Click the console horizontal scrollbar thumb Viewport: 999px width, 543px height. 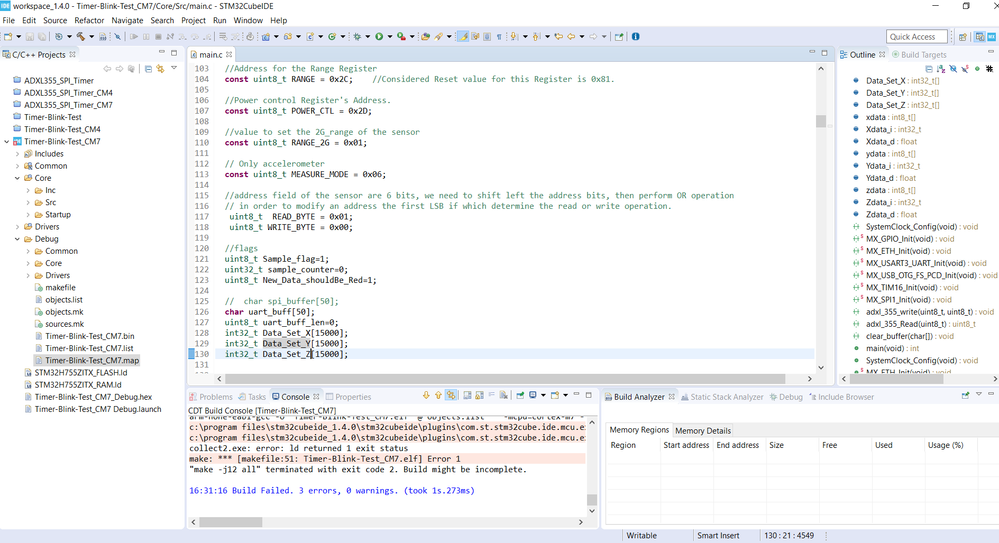pyautogui.click(x=231, y=522)
